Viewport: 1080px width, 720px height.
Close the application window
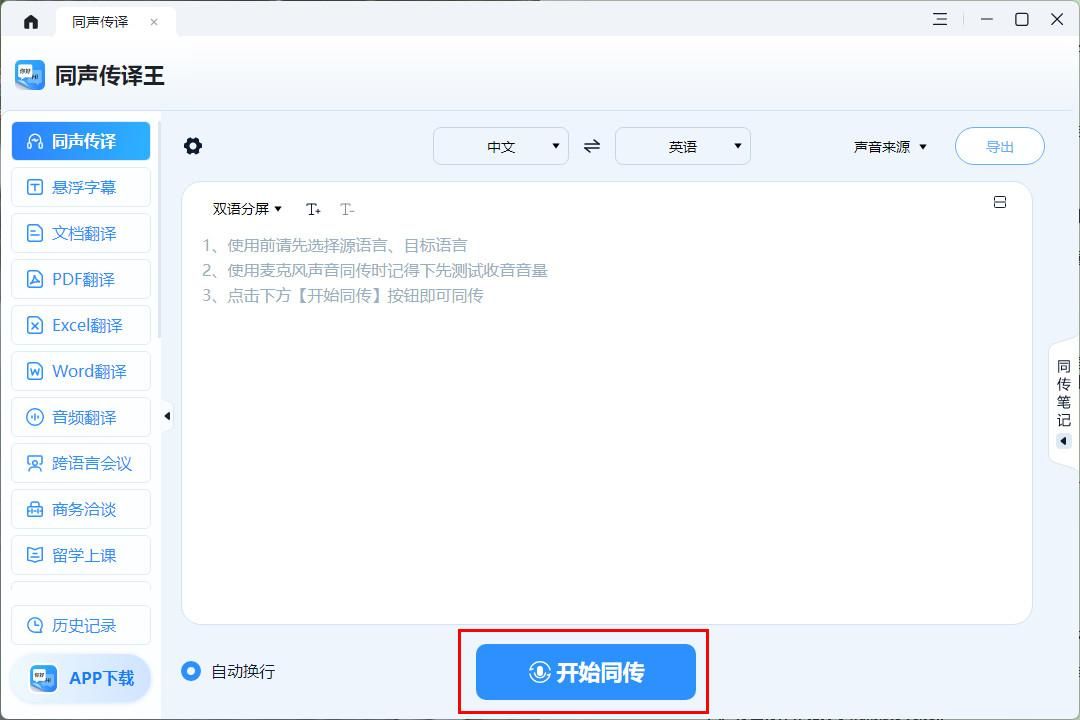[1057, 19]
